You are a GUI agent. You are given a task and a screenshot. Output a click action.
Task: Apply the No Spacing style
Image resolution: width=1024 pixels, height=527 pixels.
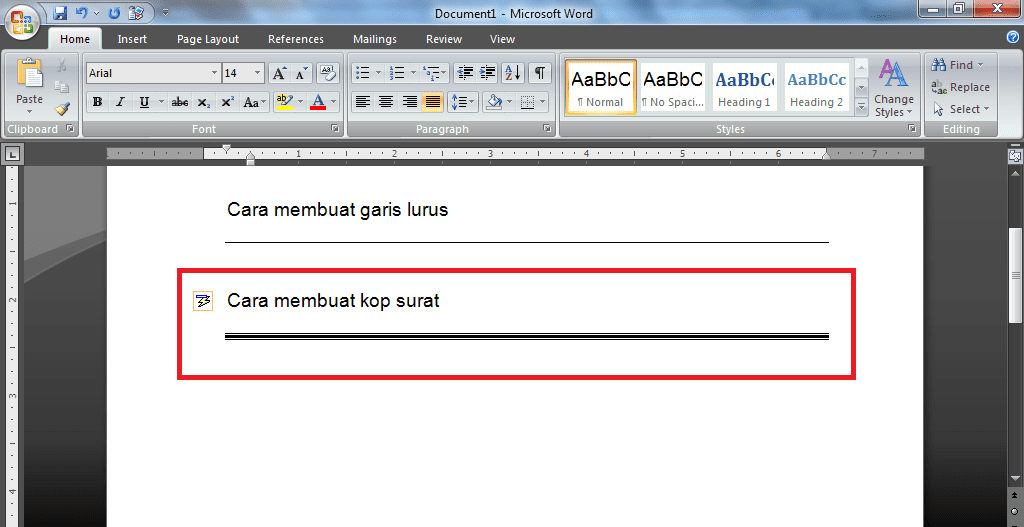pyautogui.click(x=673, y=88)
